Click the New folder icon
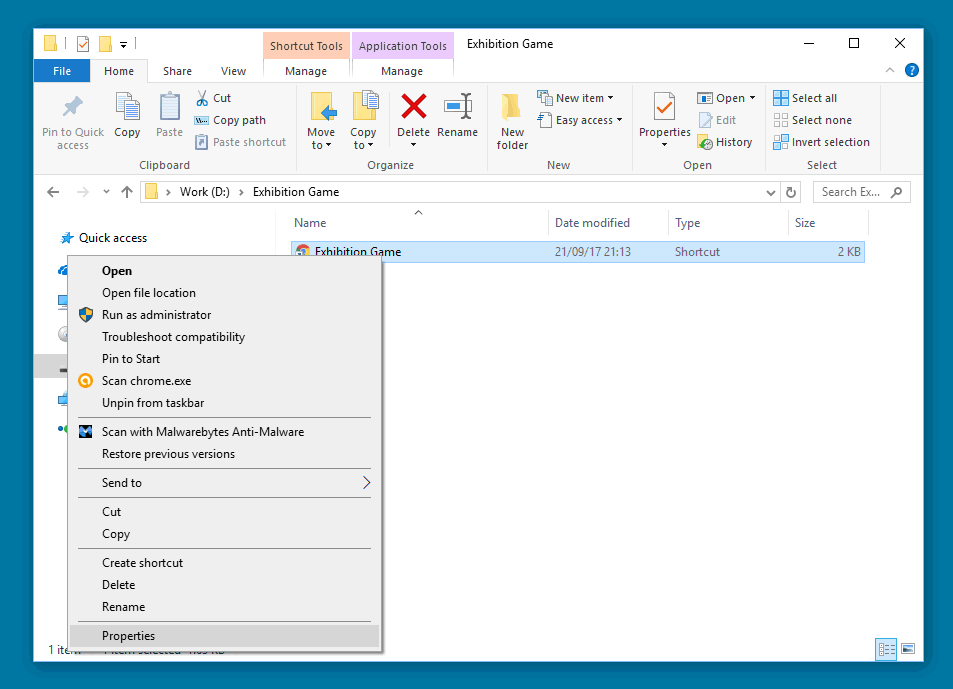Viewport: 953px width, 689px height. tap(512, 107)
